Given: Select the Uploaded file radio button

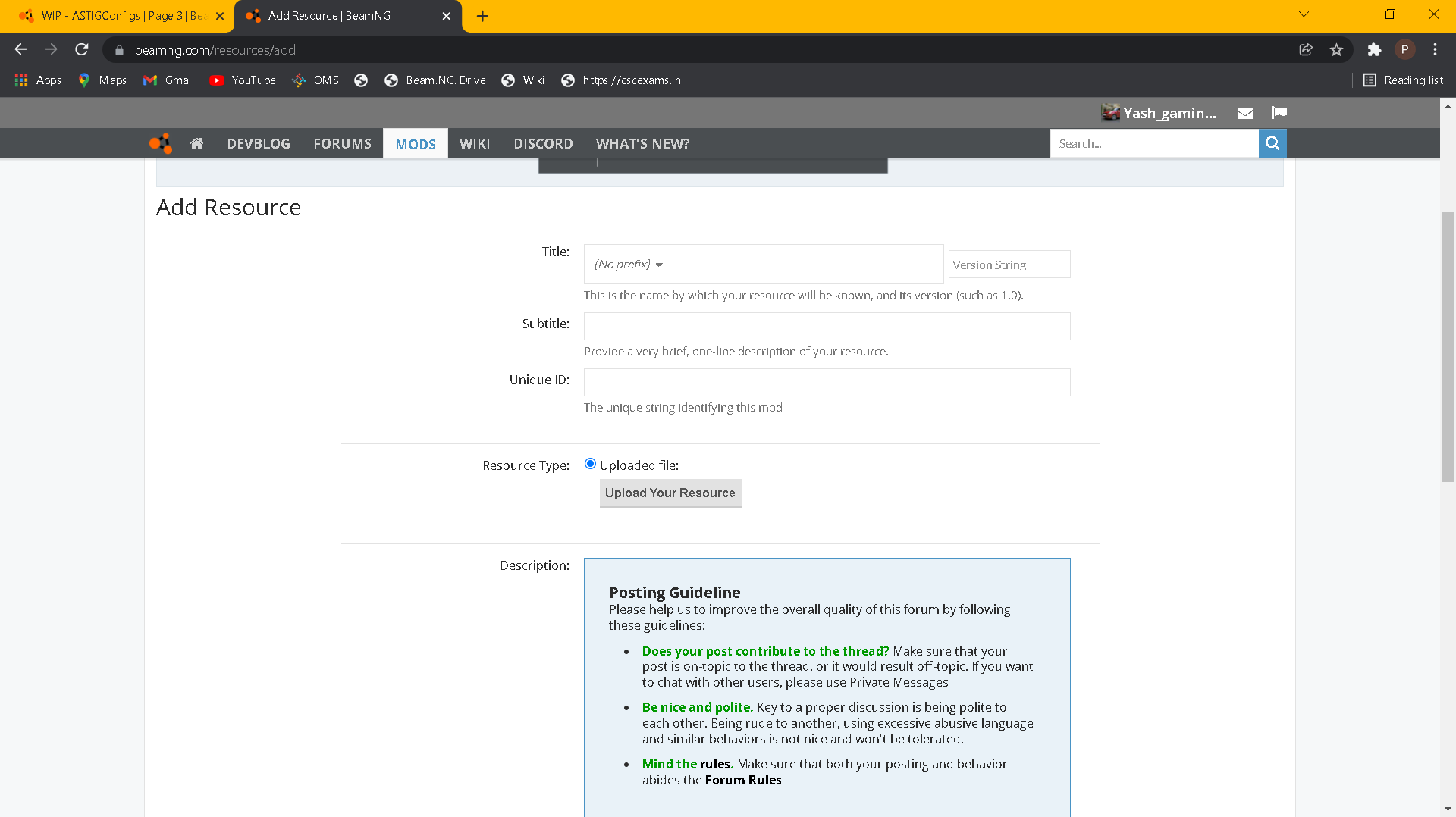Looking at the screenshot, I should click(590, 464).
